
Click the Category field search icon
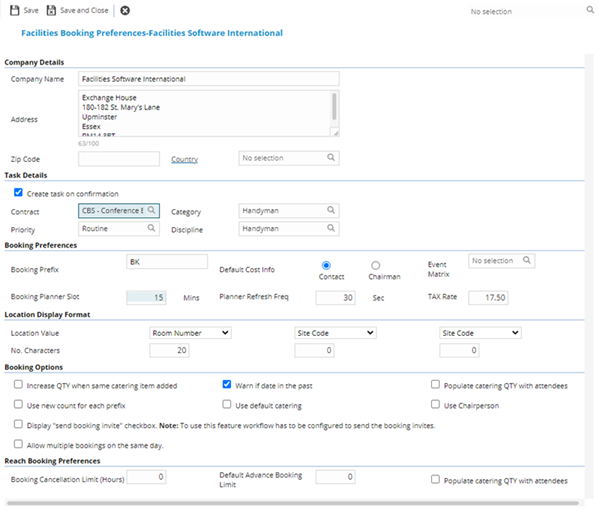pyautogui.click(x=331, y=211)
